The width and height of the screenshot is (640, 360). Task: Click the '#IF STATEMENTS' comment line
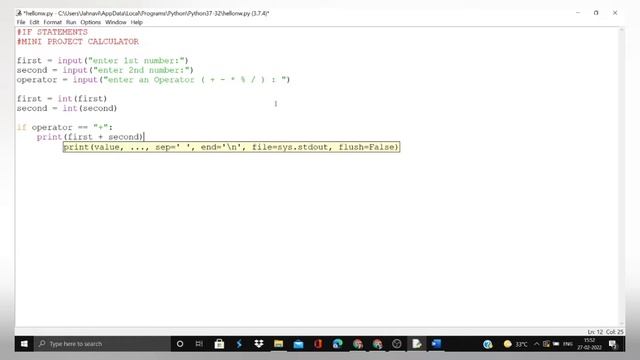click(x=52, y=32)
